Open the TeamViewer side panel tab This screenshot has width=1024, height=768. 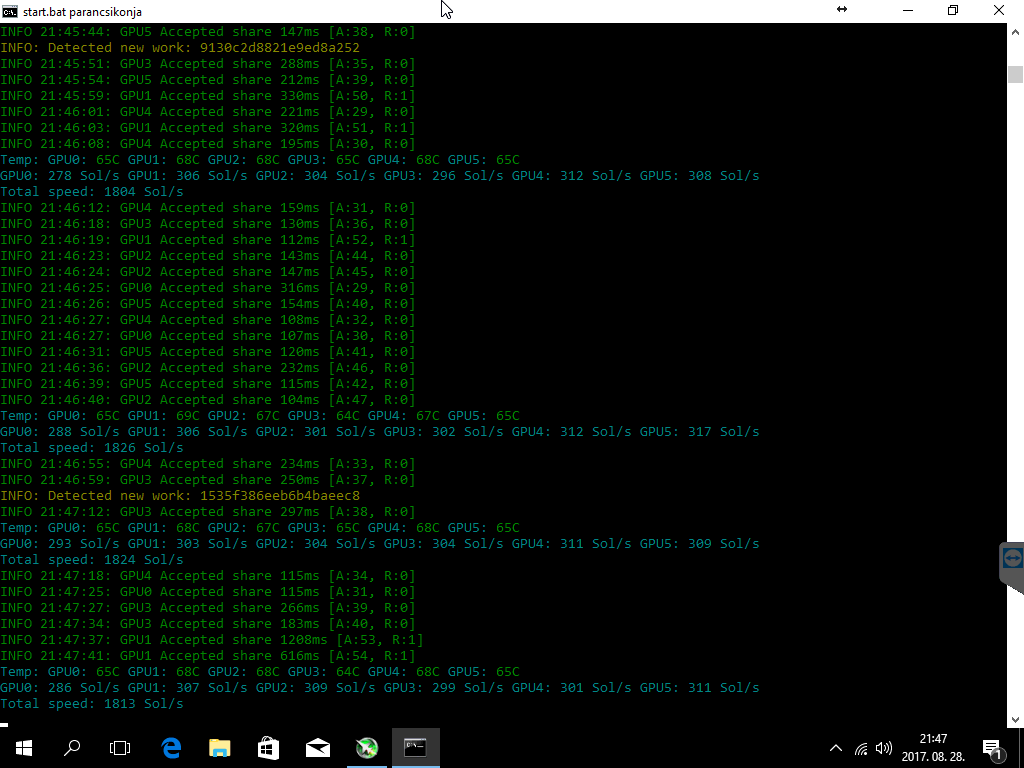pyautogui.click(x=1012, y=567)
